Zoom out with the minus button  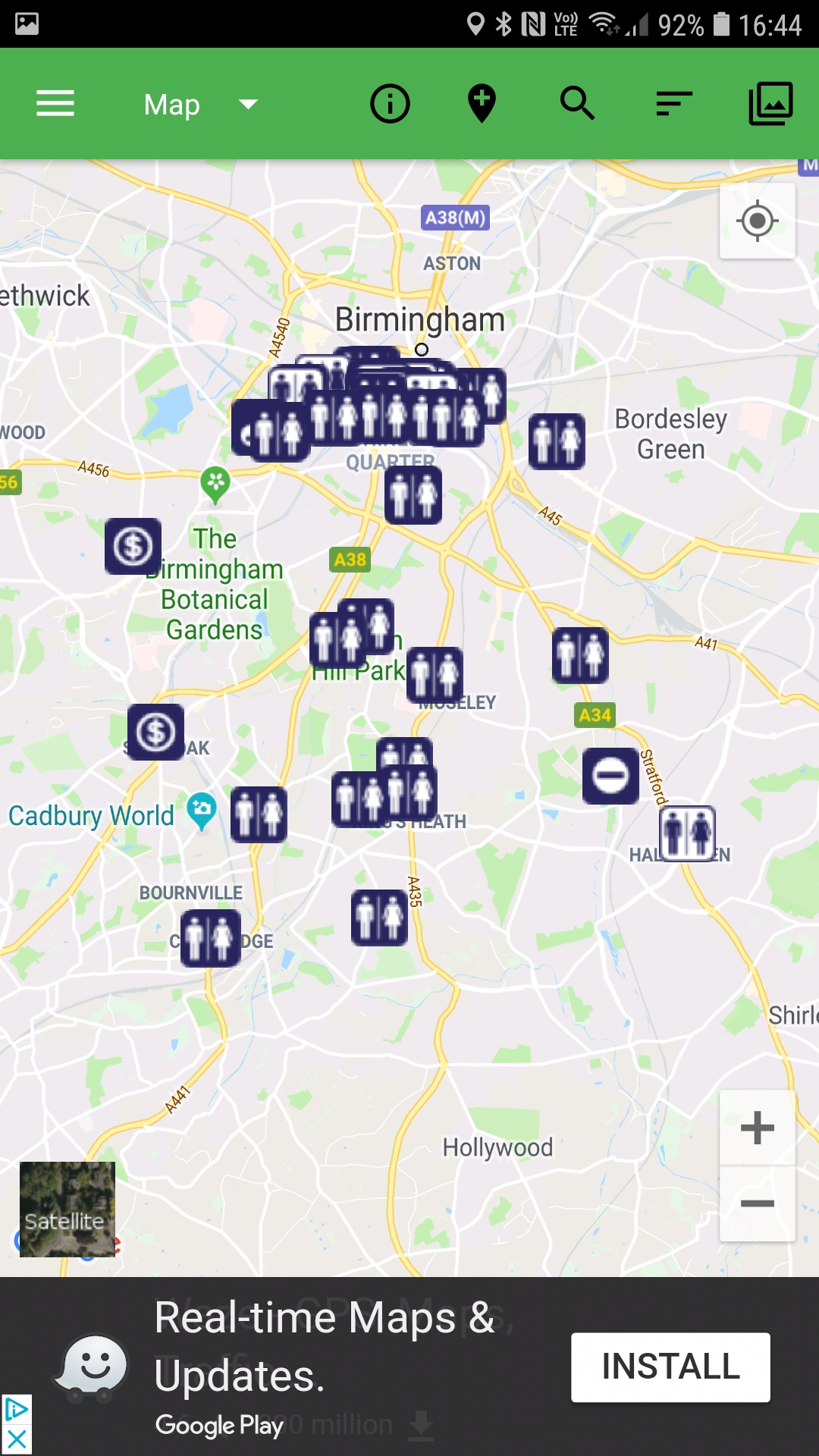tap(757, 1204)
